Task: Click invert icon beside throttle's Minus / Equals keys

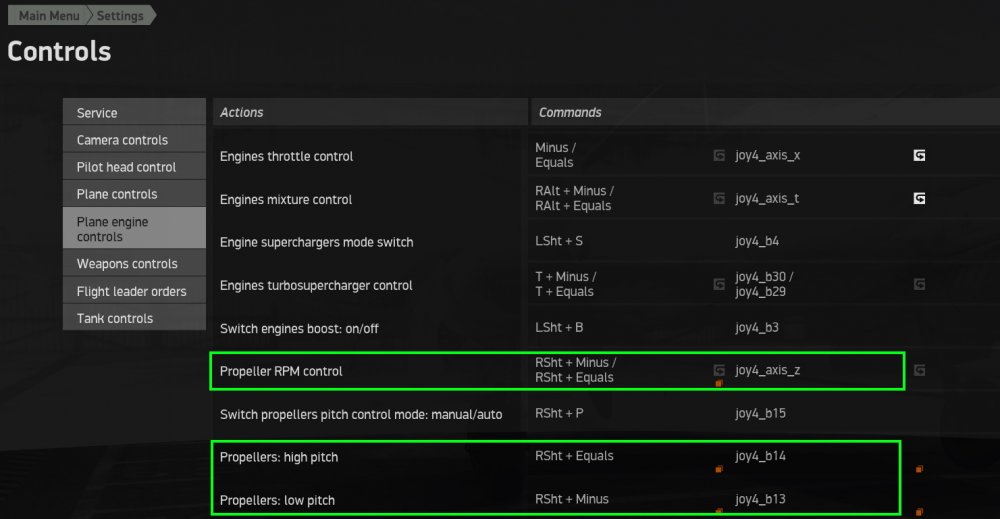Action: click(719, 156)
